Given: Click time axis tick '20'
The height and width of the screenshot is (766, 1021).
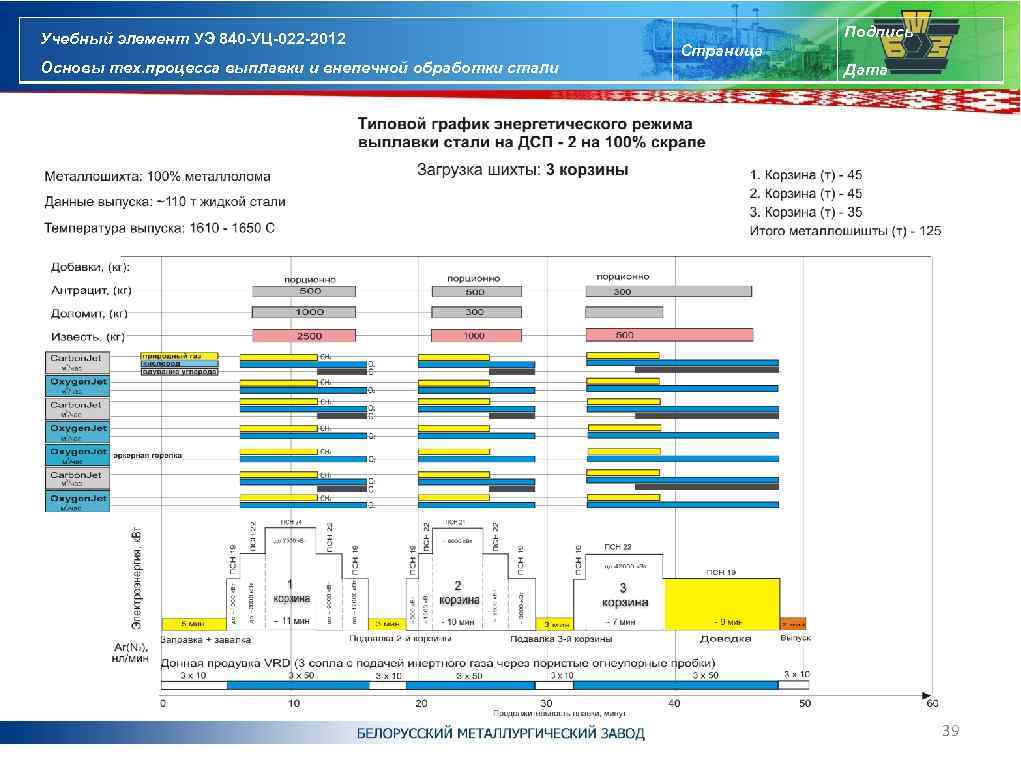Looking at the screenshot, I should pos(422,703).
